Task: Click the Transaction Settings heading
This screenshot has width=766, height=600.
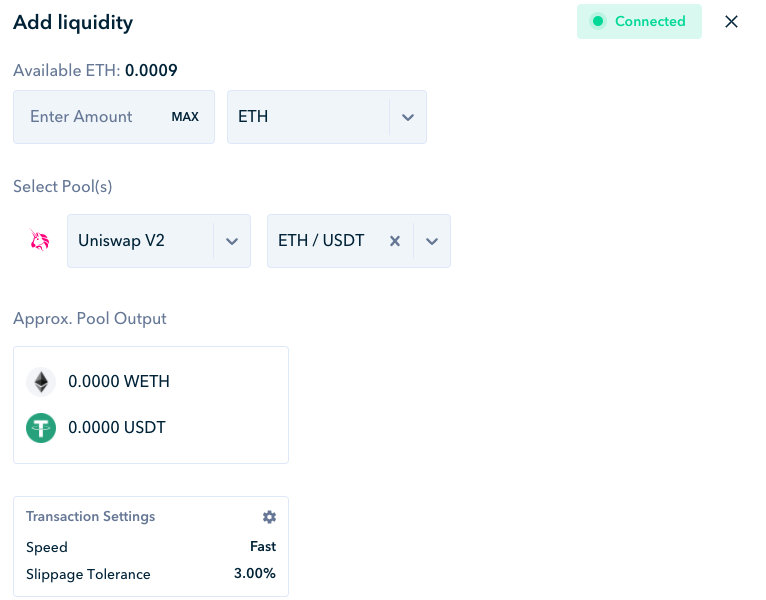Action: [91, 517]
